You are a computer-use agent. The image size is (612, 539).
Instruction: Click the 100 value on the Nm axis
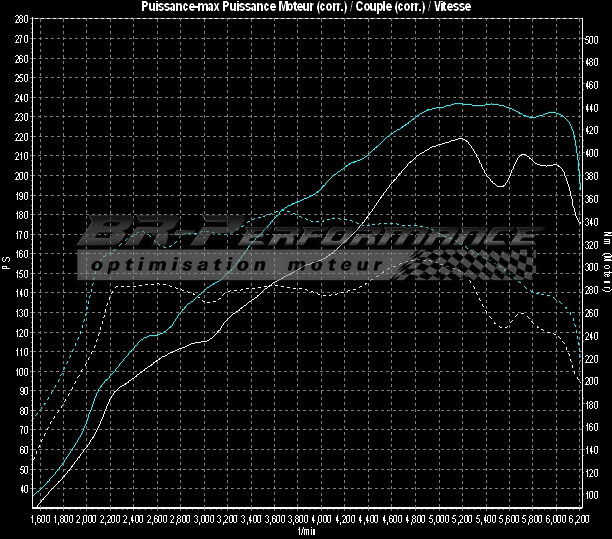tap(592, 495)
